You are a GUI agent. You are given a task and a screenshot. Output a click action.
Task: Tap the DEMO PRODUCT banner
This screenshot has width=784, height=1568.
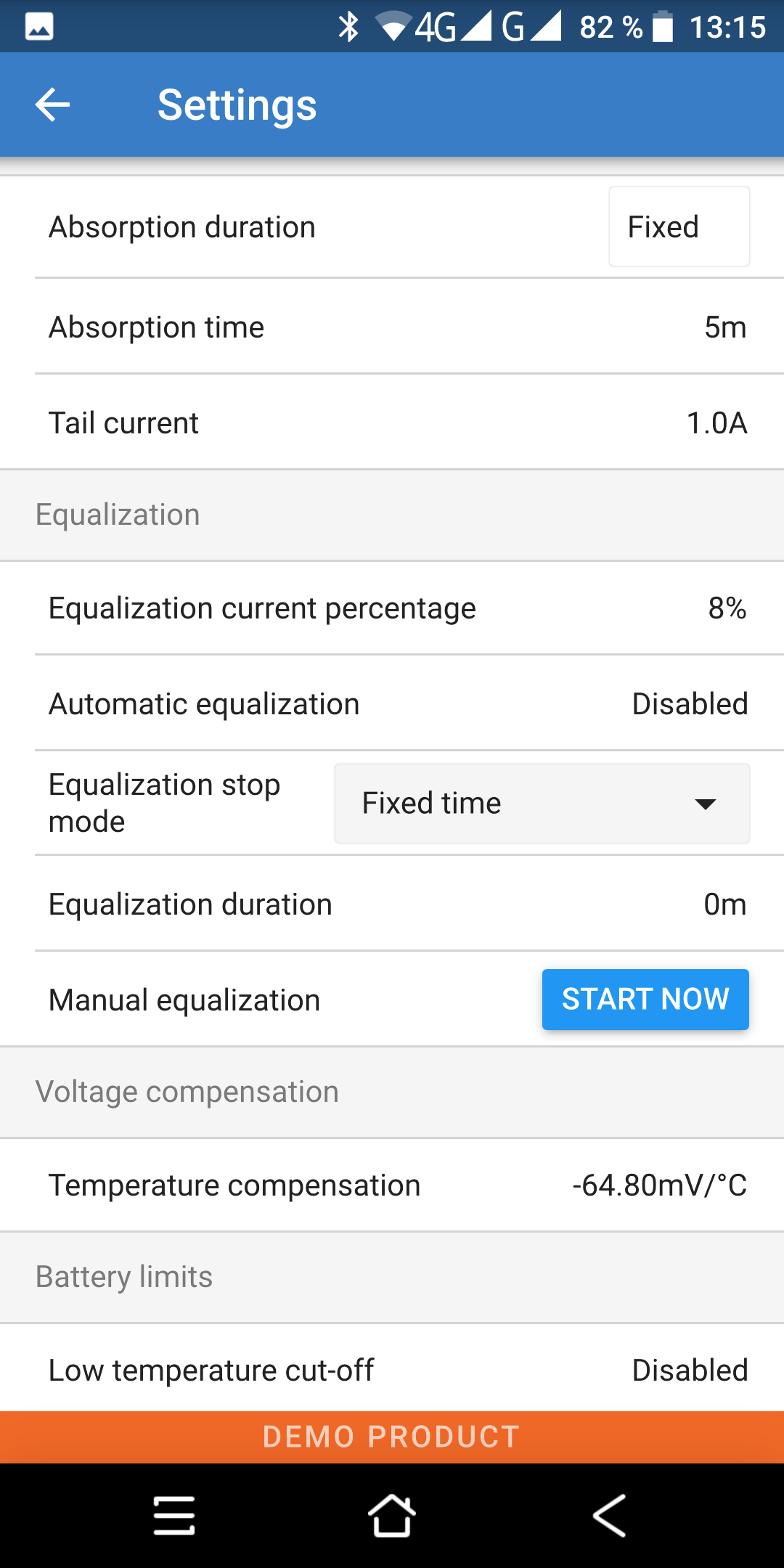tap(392, 1437)
